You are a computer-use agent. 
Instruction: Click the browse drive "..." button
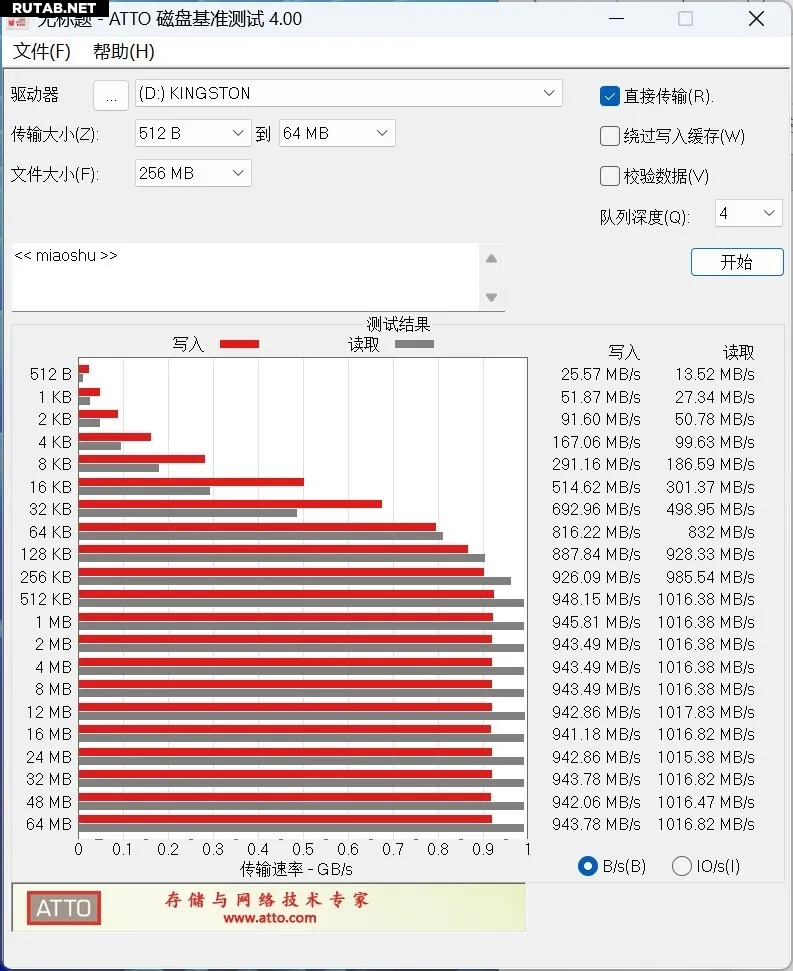pos(111,95)
